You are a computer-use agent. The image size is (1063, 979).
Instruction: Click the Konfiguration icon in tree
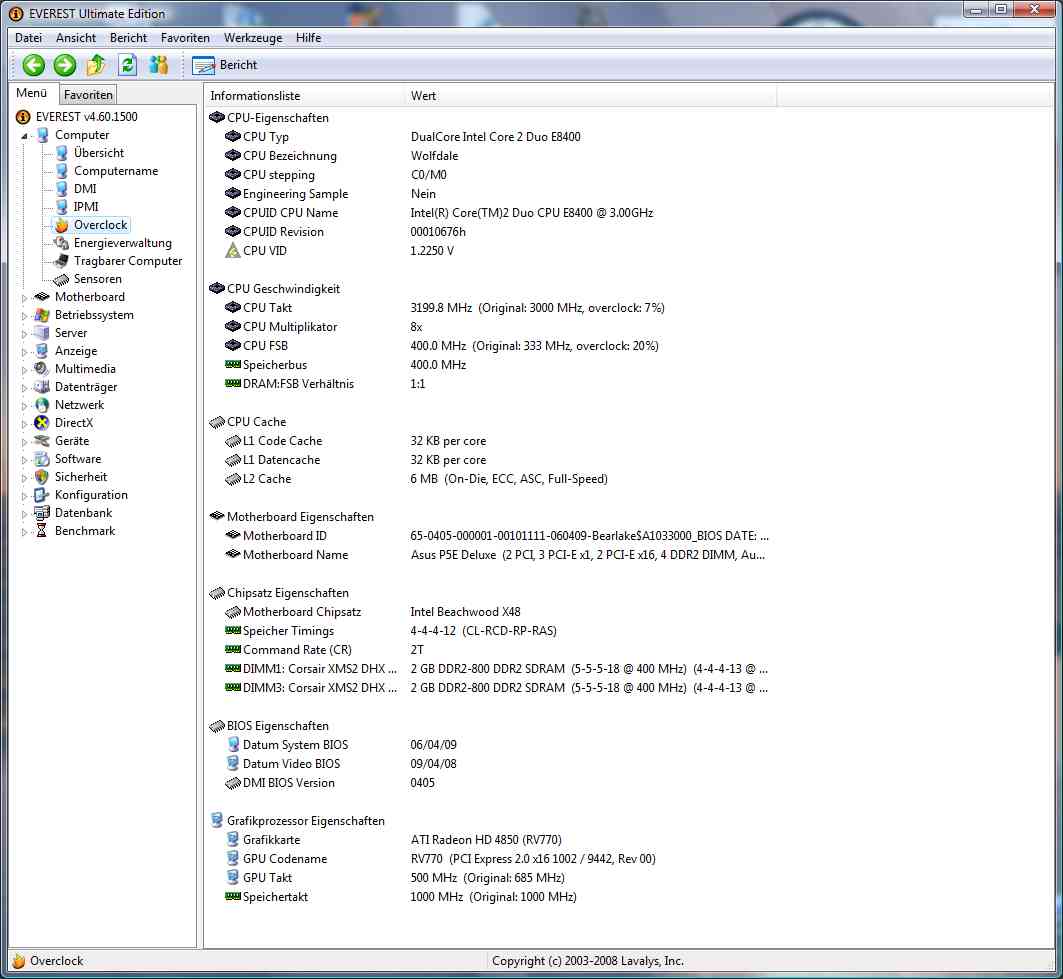[42, 495]
